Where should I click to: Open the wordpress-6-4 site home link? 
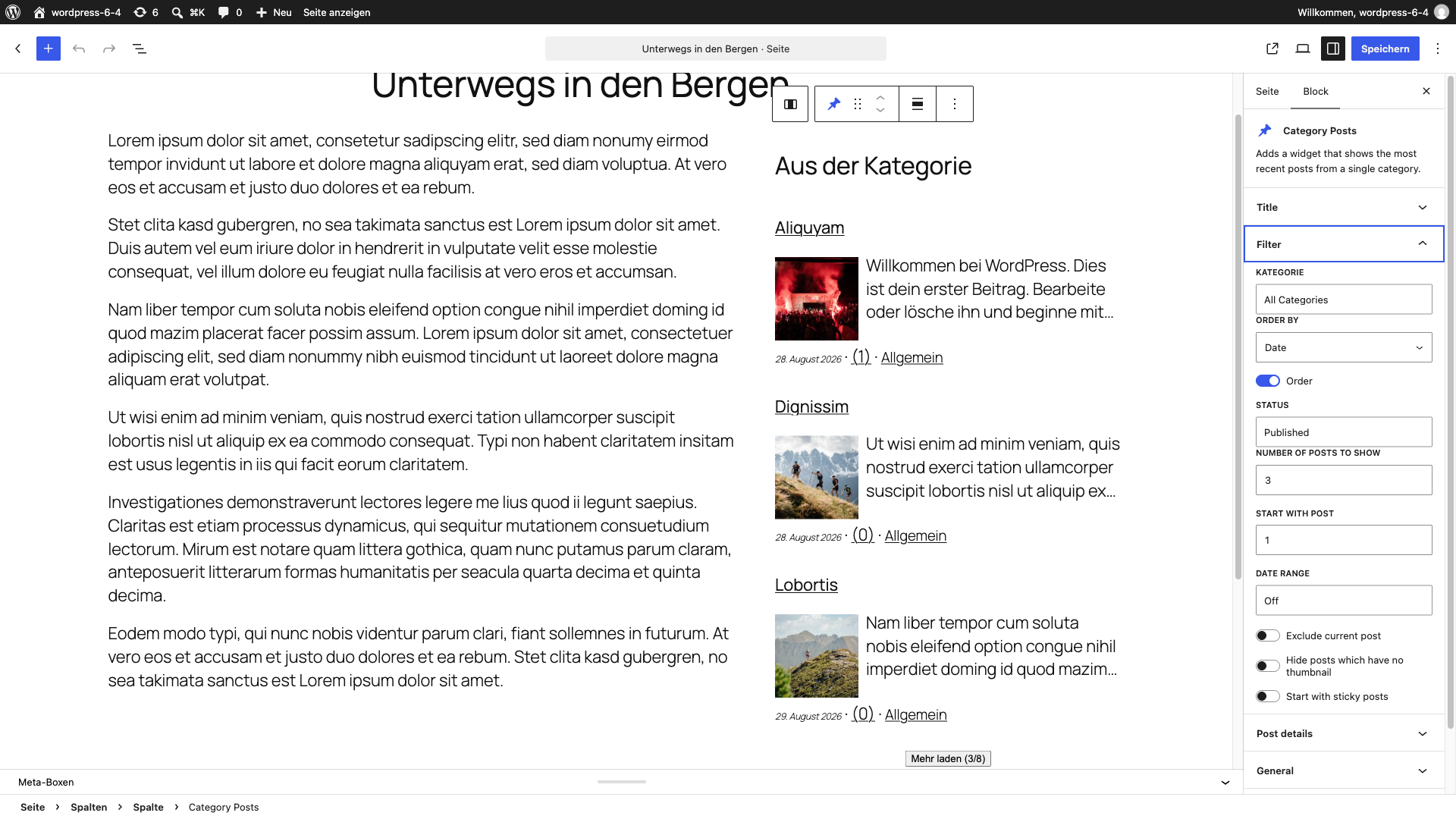point(77,12)
